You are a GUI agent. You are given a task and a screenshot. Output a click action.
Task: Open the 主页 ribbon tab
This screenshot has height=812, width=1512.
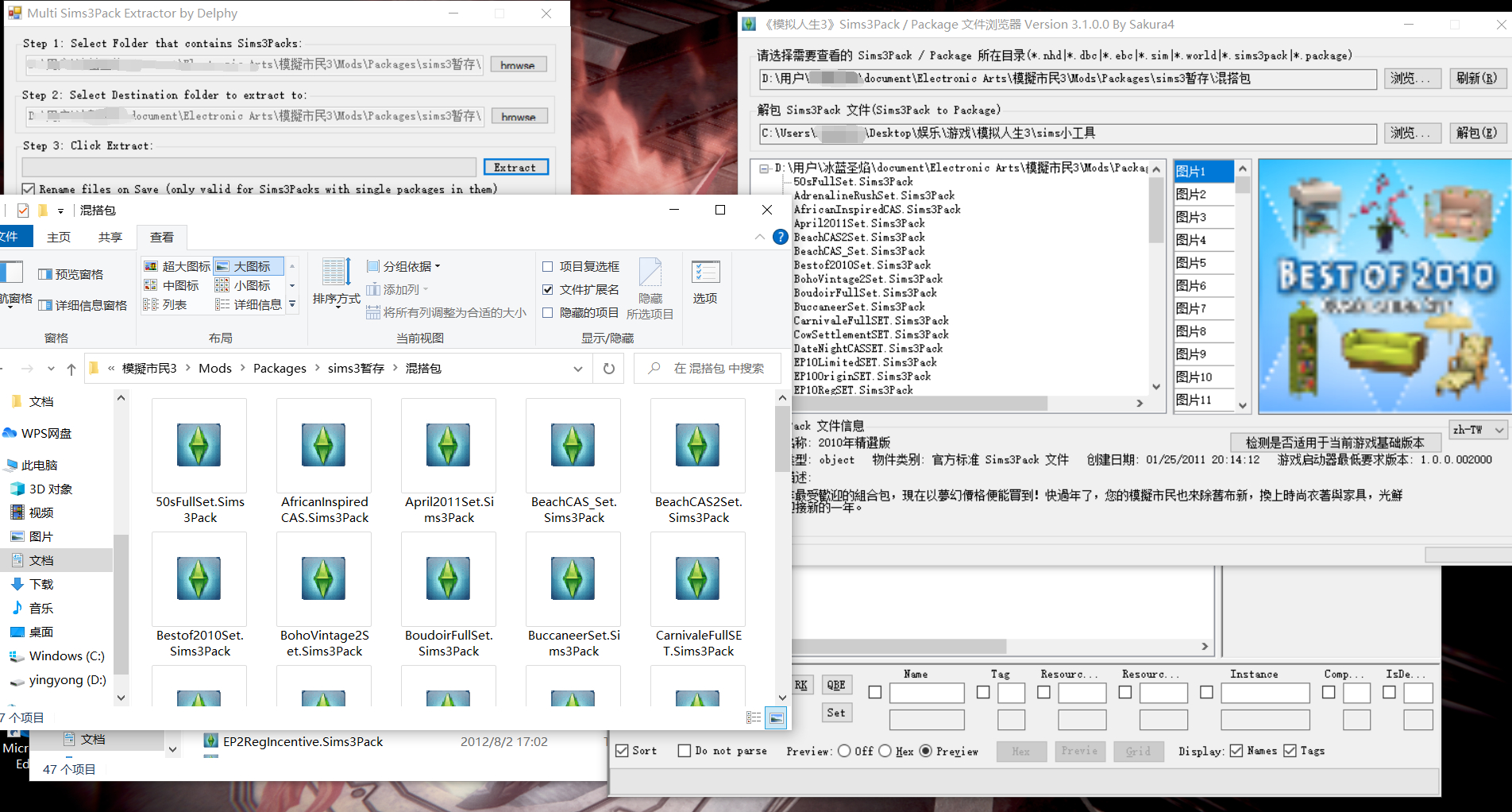pyautogui.click(x=59, y=238)
